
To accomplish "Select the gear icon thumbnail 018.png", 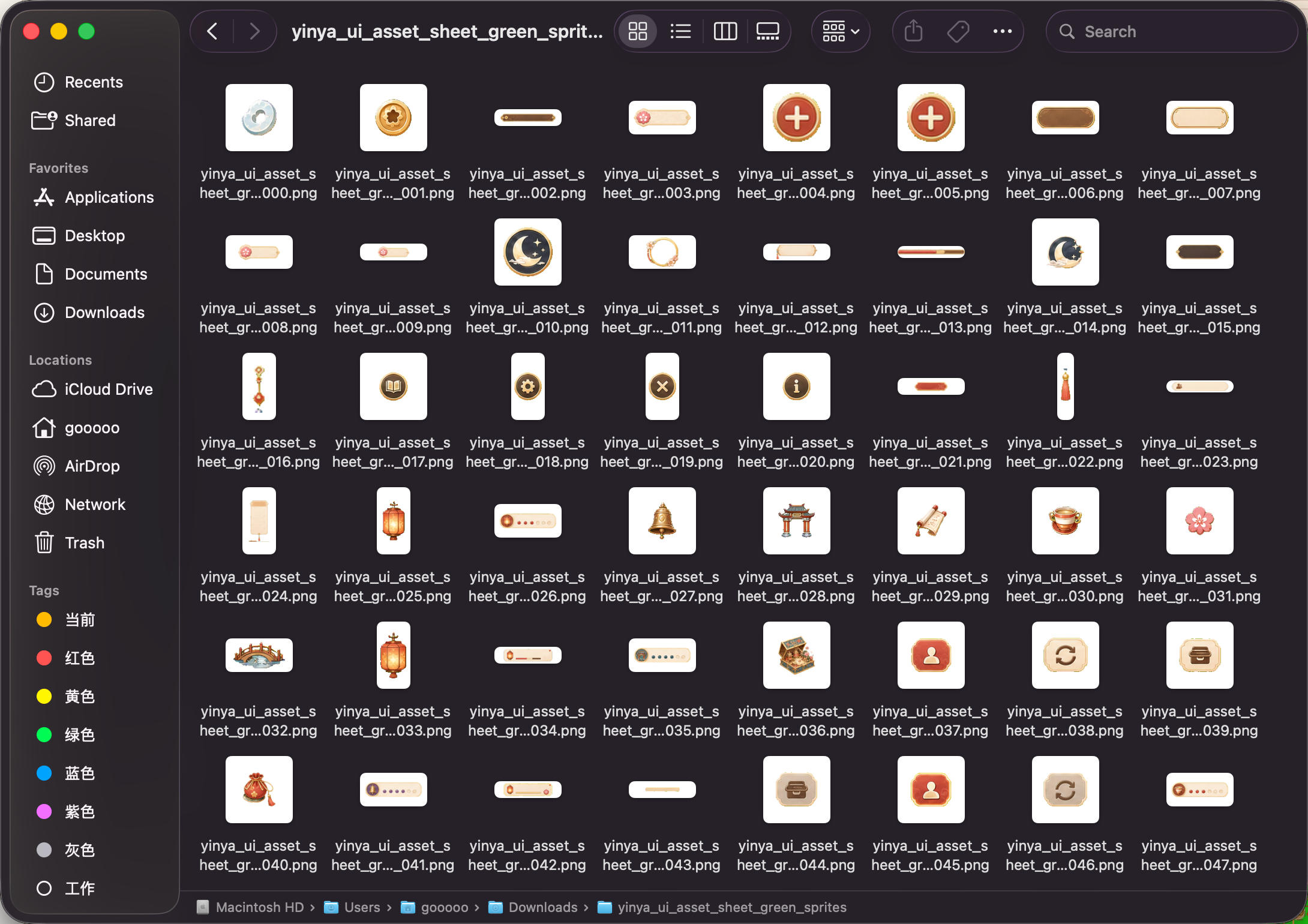I will (528, 386).
